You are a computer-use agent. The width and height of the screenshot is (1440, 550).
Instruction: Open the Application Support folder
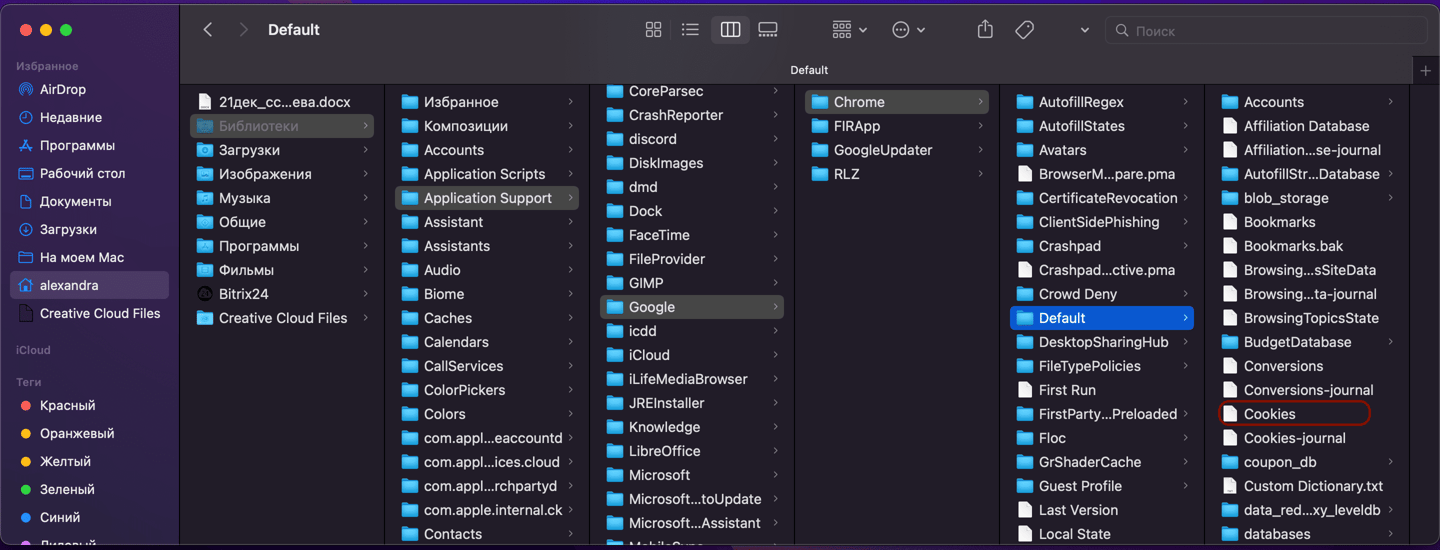tap(487, 198)
